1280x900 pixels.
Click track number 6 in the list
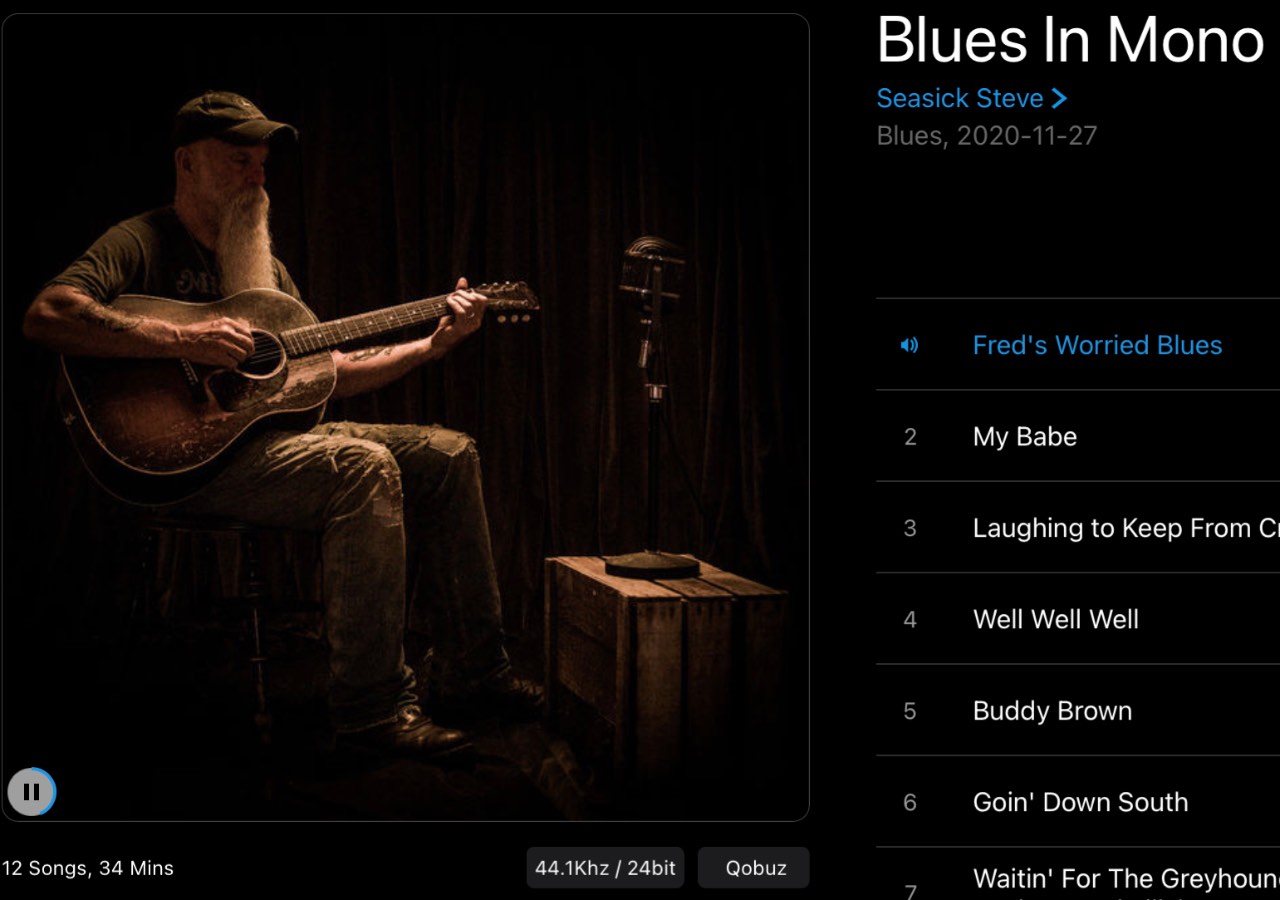[x=910, y=802]
